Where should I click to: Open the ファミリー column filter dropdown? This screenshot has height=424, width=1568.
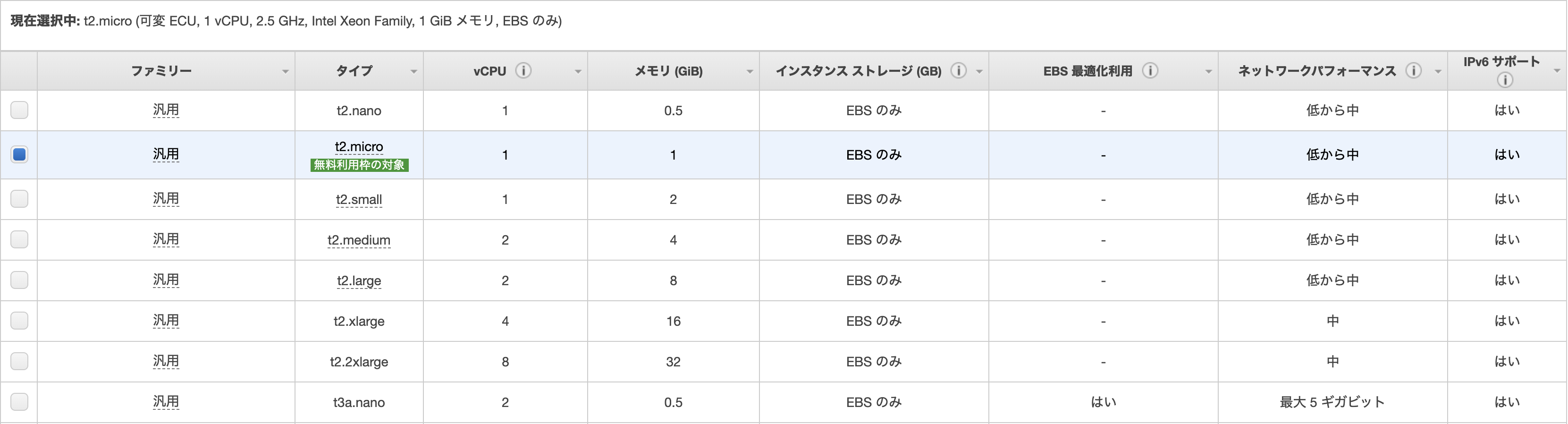[x=285, y=72]
